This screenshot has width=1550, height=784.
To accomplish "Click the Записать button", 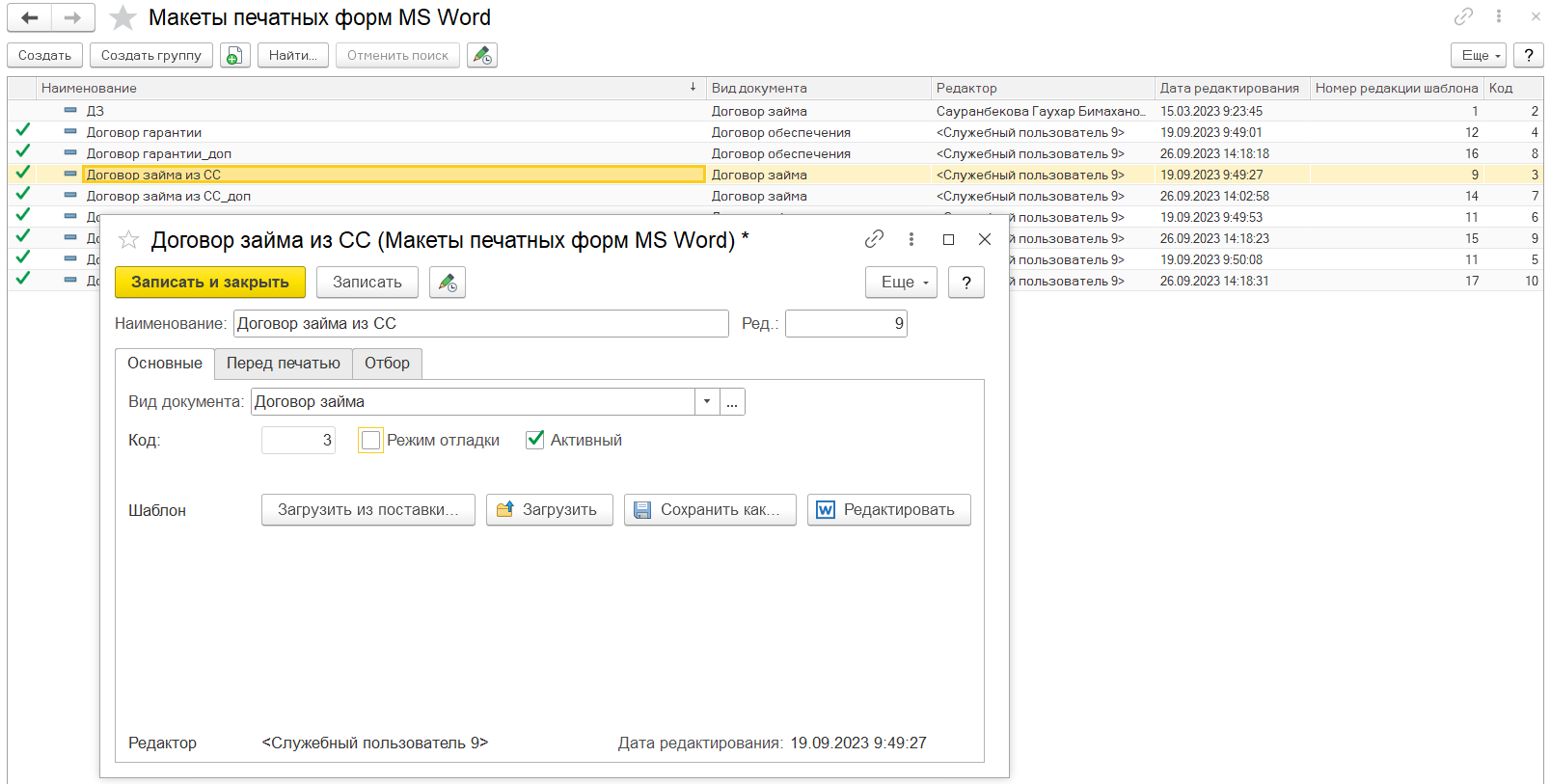I will coord(367,283).
